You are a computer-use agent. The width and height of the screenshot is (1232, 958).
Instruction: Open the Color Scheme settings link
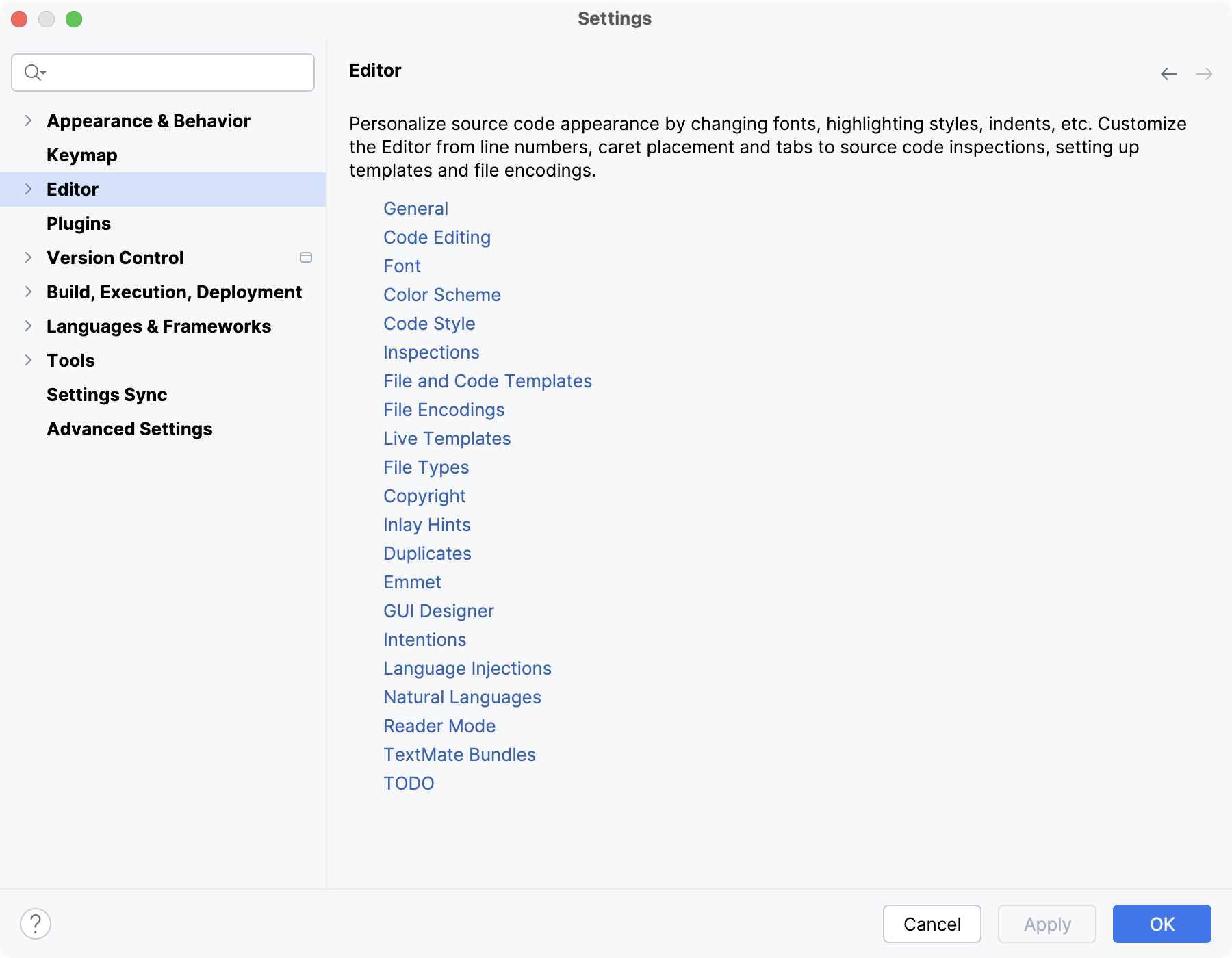(x=442, y=295)
